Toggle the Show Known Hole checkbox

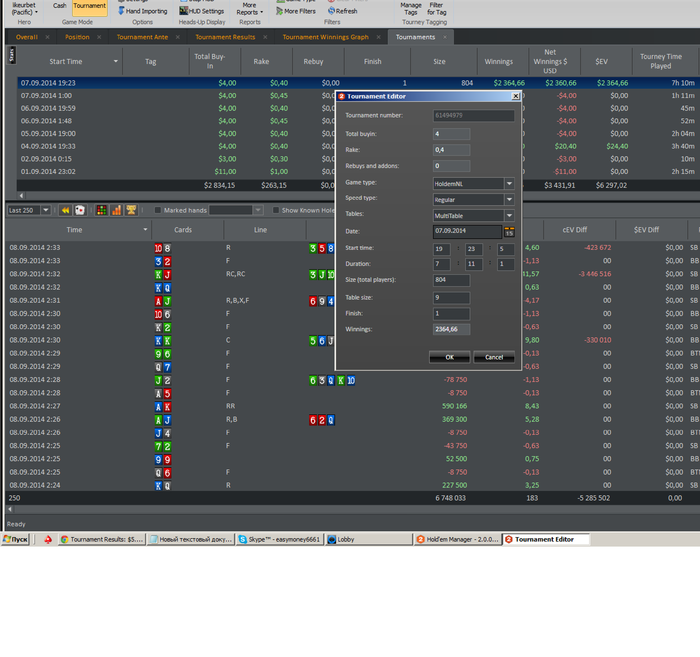coord(275,211)
